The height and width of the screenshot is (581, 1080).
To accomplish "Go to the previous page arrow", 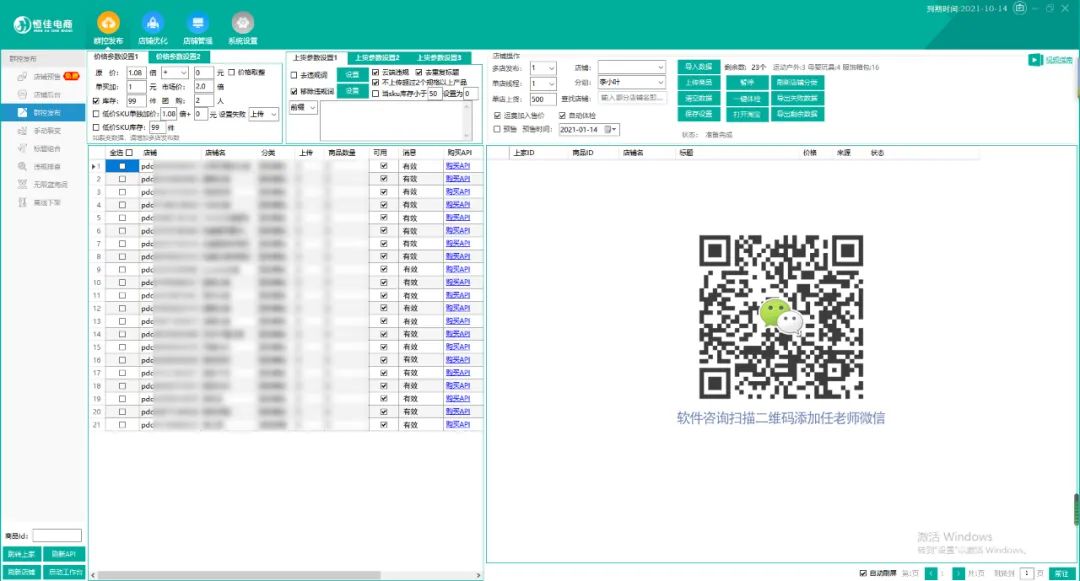I will coord(931,573).
